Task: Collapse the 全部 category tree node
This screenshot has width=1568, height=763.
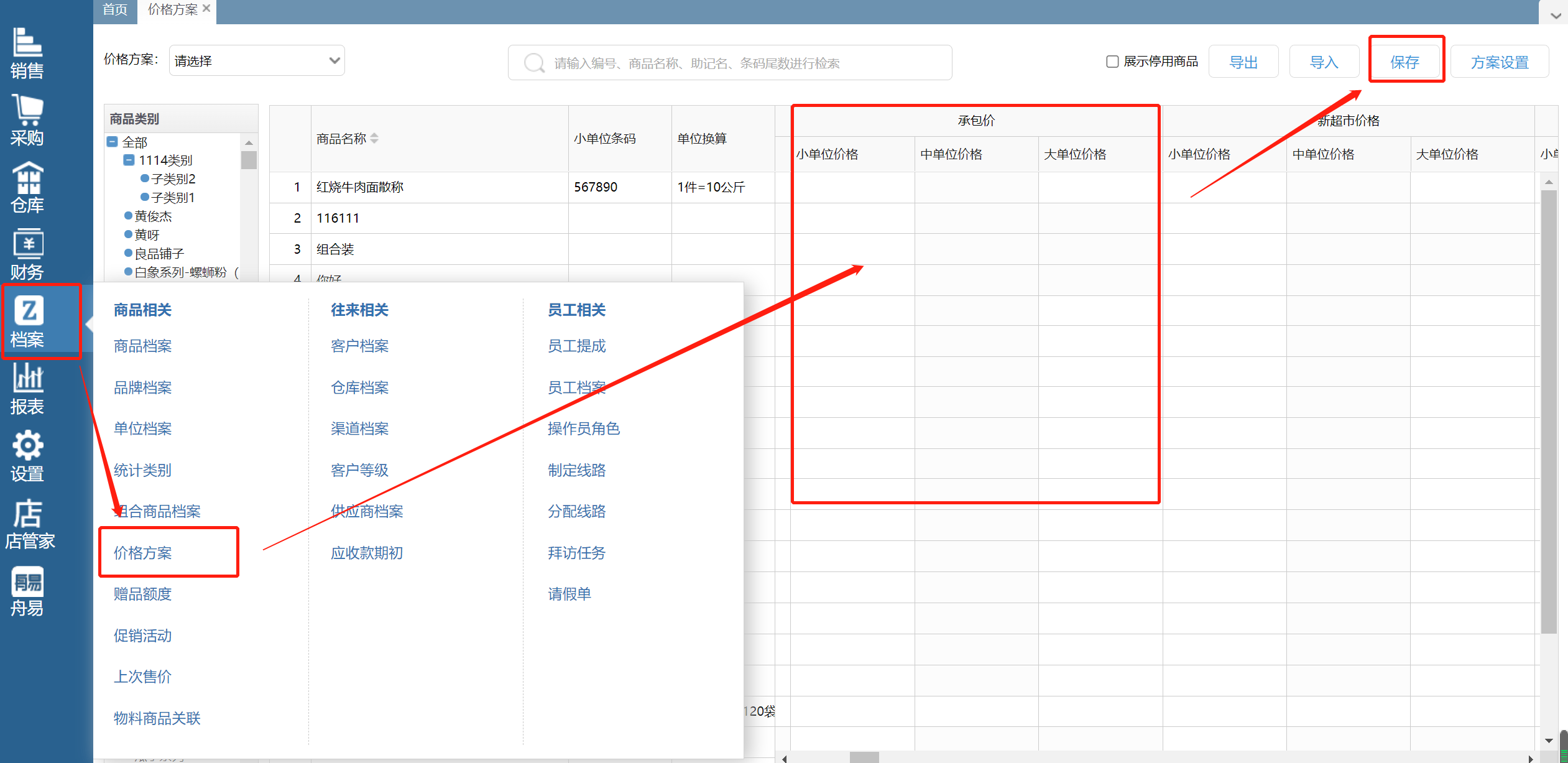Action: coord(113,142)
